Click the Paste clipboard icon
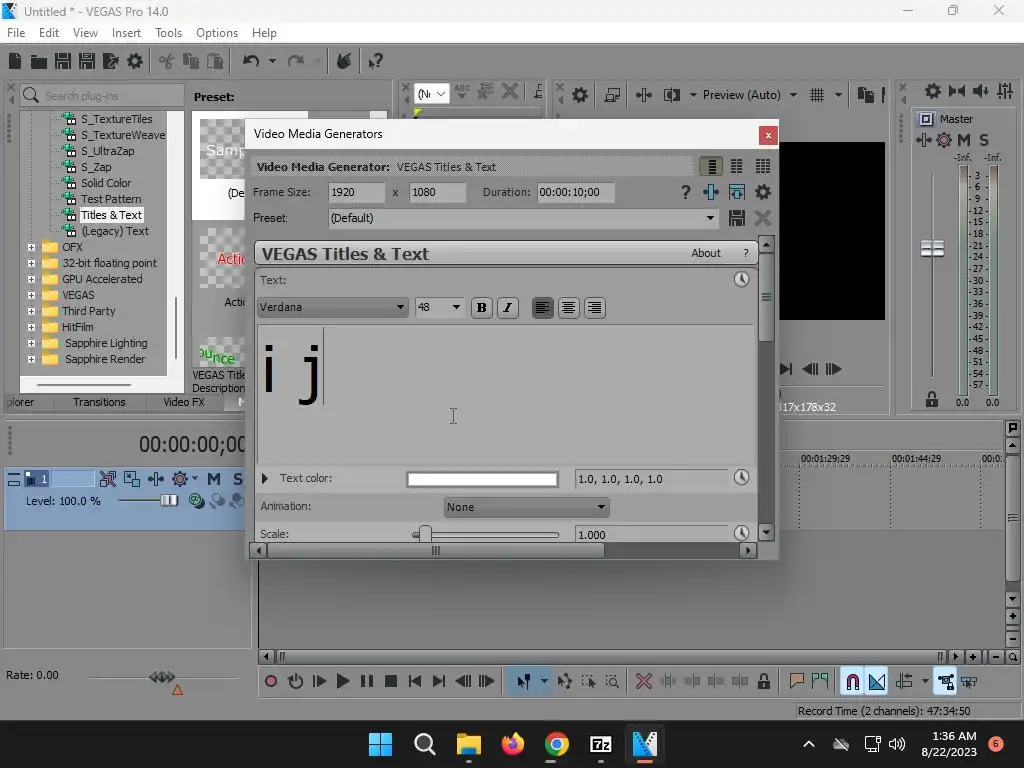Image resolution: width=1024 pixels, height=768 pixels. click(215, 61)
